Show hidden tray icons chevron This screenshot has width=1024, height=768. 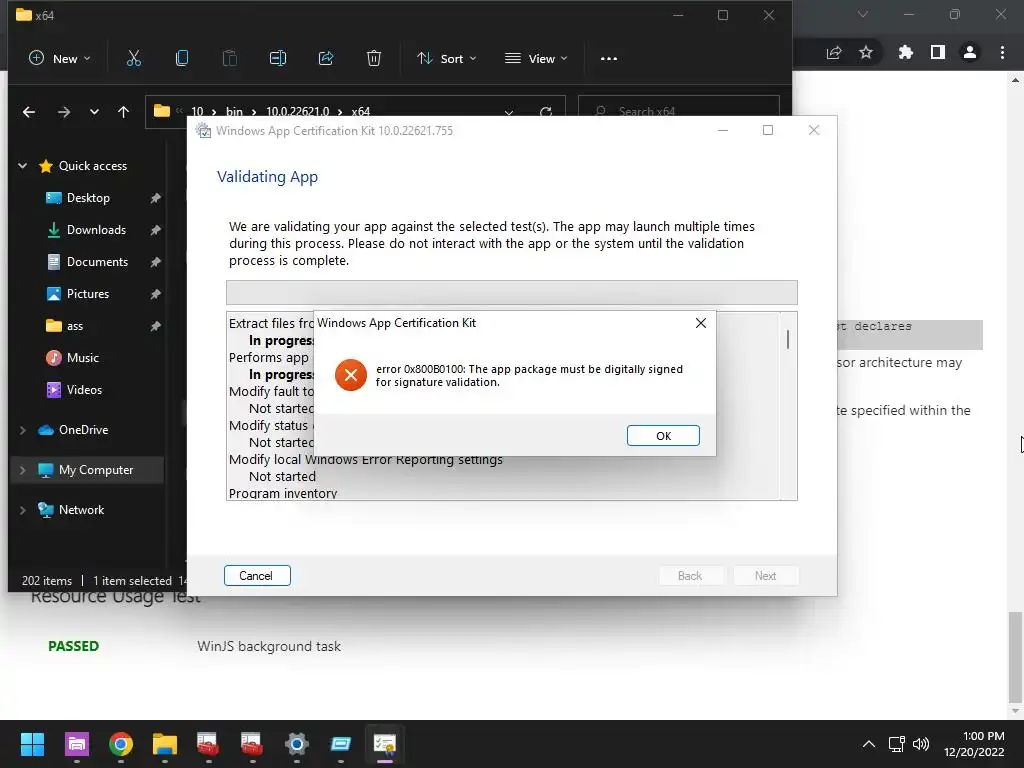(869, 744)
